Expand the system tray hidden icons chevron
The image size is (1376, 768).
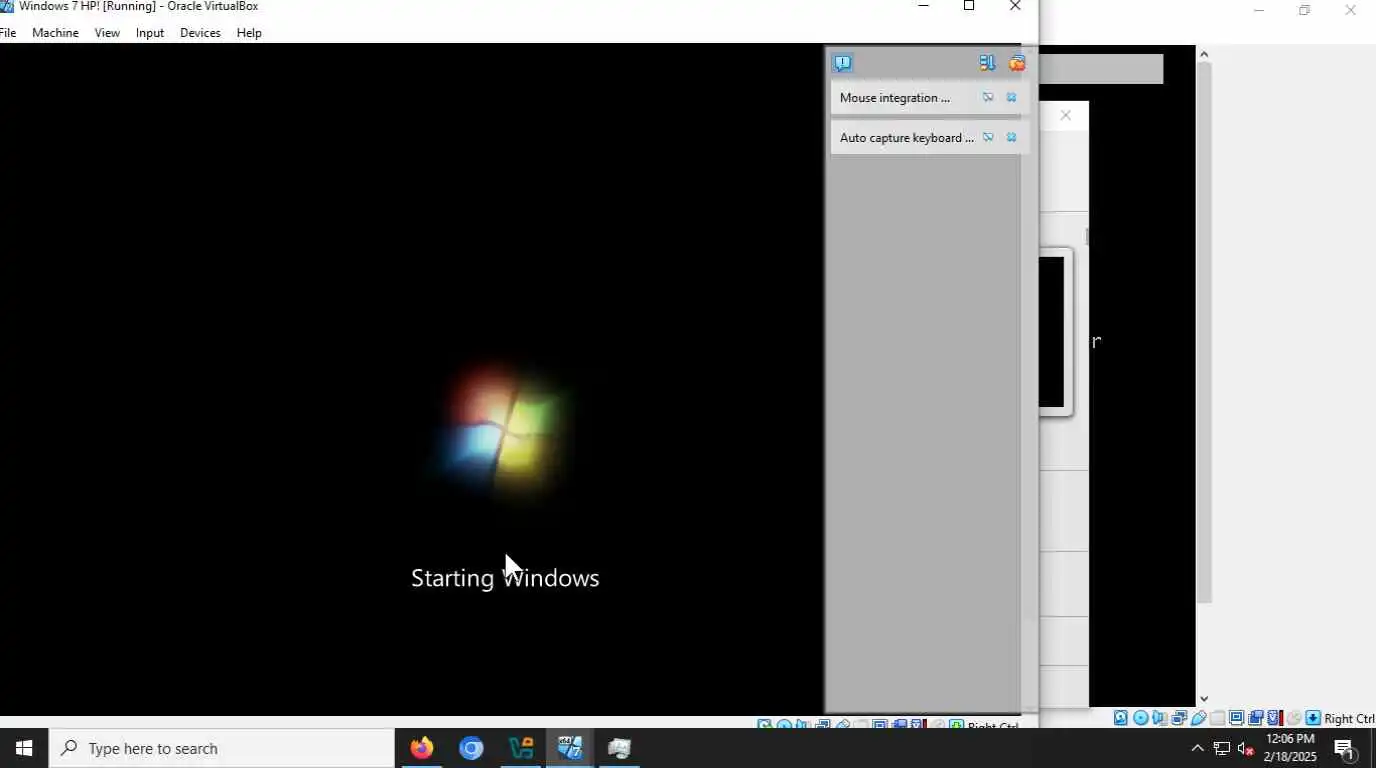click(x=1197, y=748)
